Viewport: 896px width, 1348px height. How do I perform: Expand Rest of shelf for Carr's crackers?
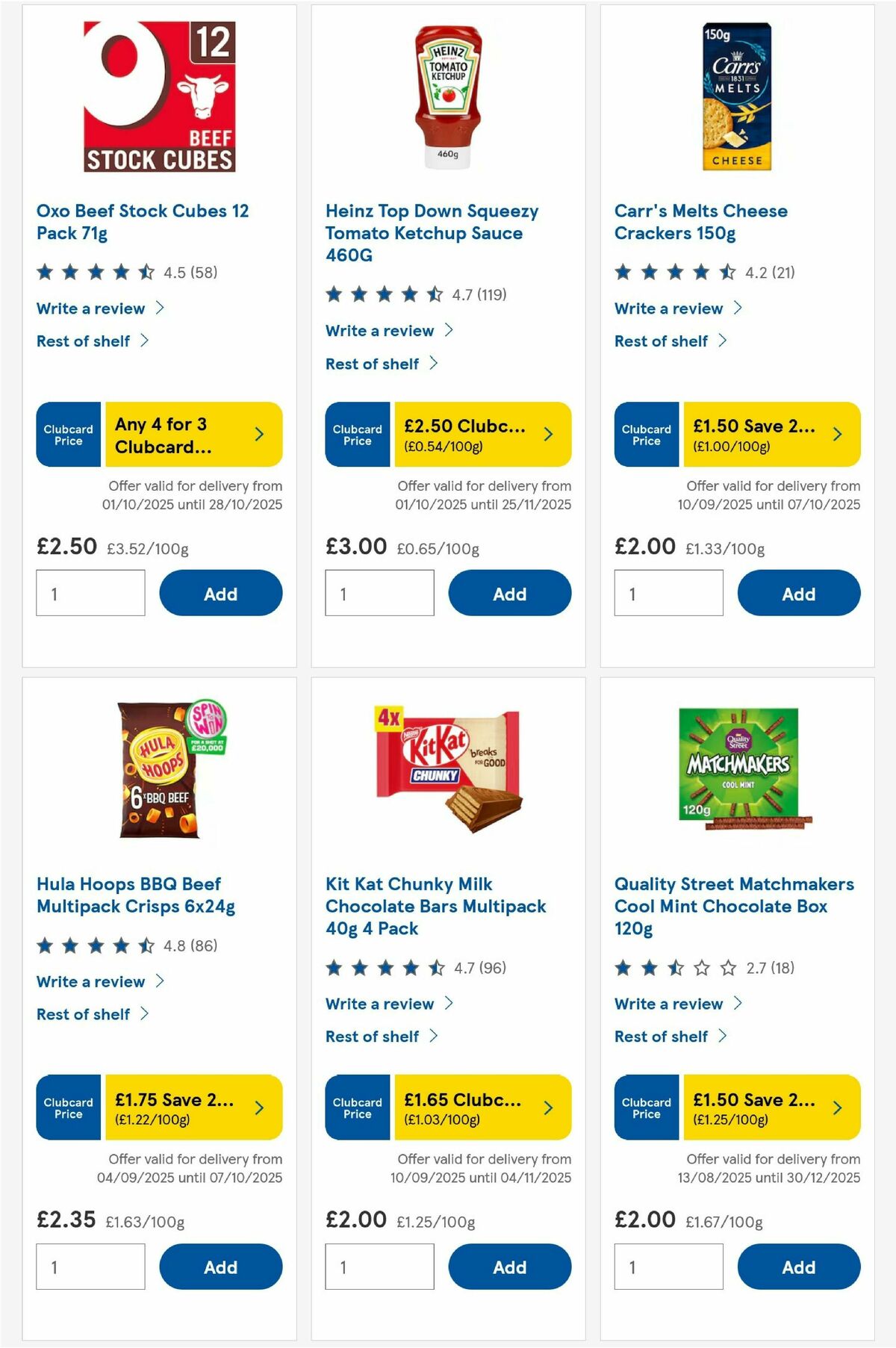pos(669,341)
